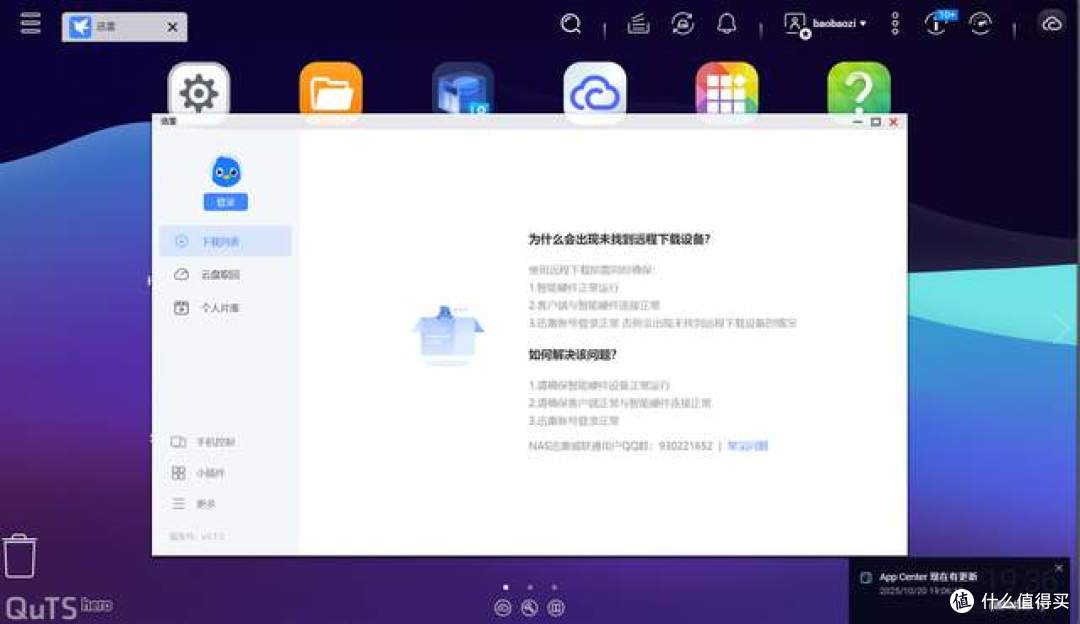Open 手机控制 in the Xunlei sidebar

pos(203,441)
